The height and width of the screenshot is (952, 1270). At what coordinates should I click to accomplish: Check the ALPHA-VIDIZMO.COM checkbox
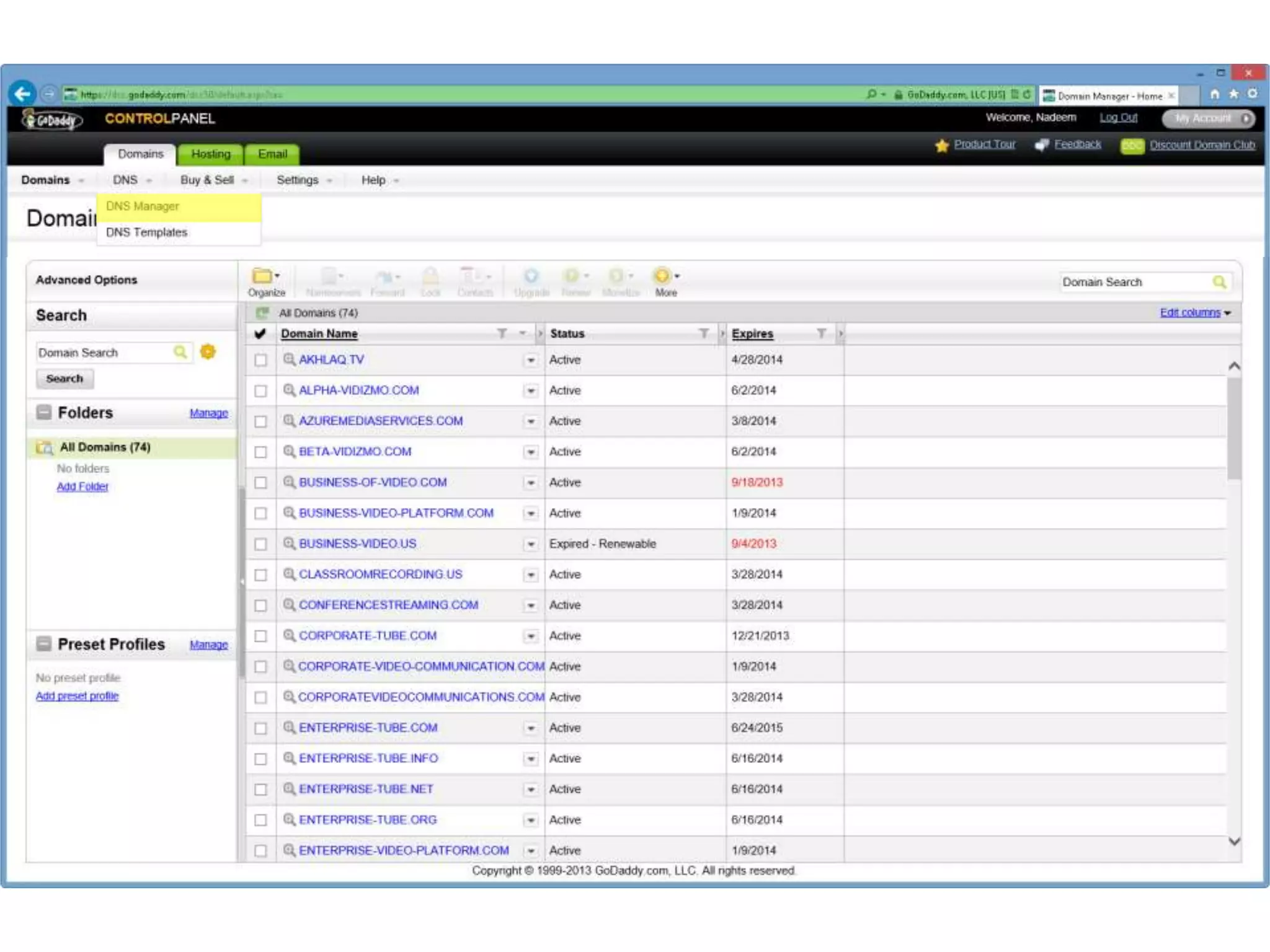point(261,390)
